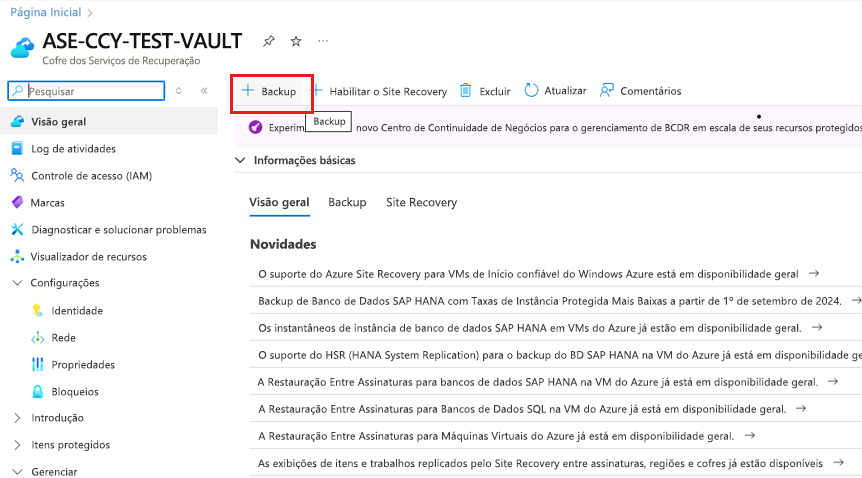
Task: Collapse the sidebar with the double chevron
Action: tap(204, 91)
